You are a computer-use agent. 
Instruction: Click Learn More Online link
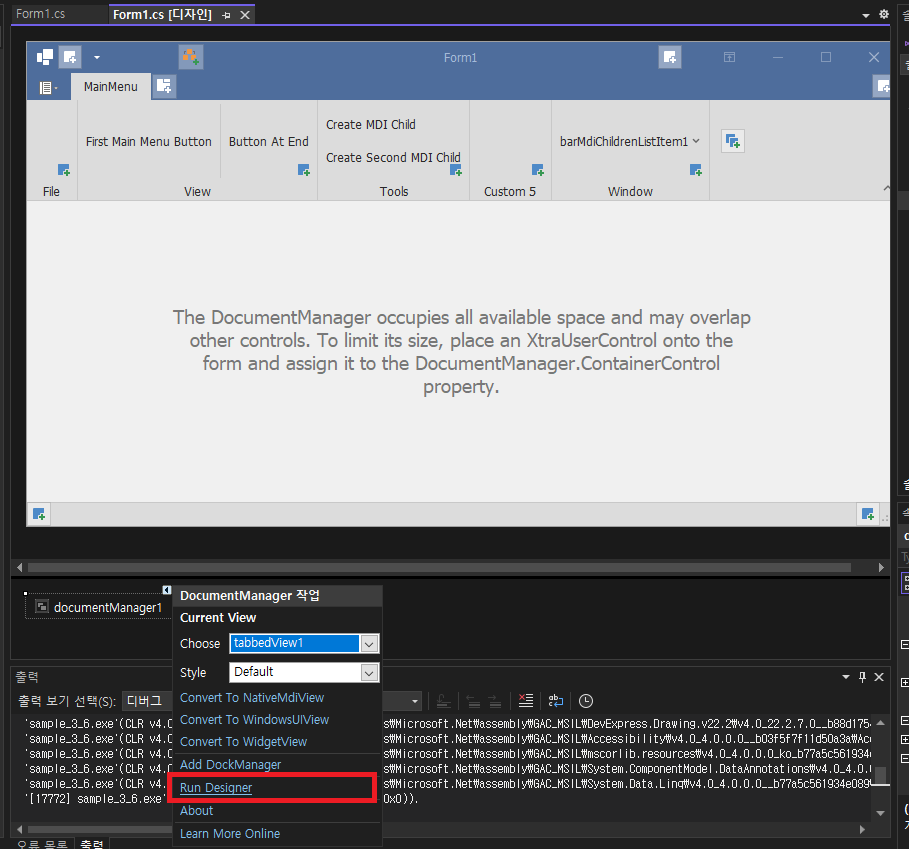(x=230, y=834)
